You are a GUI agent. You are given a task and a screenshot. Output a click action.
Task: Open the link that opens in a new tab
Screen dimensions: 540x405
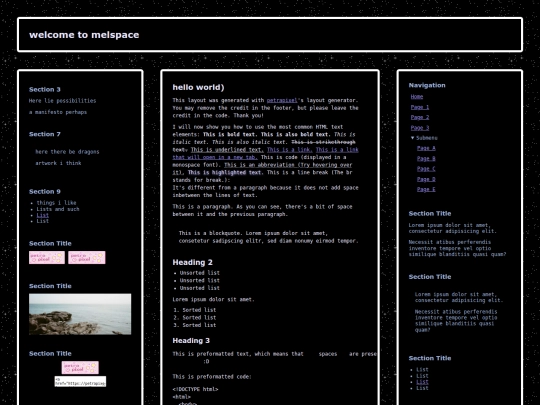(x=215, y=157)
